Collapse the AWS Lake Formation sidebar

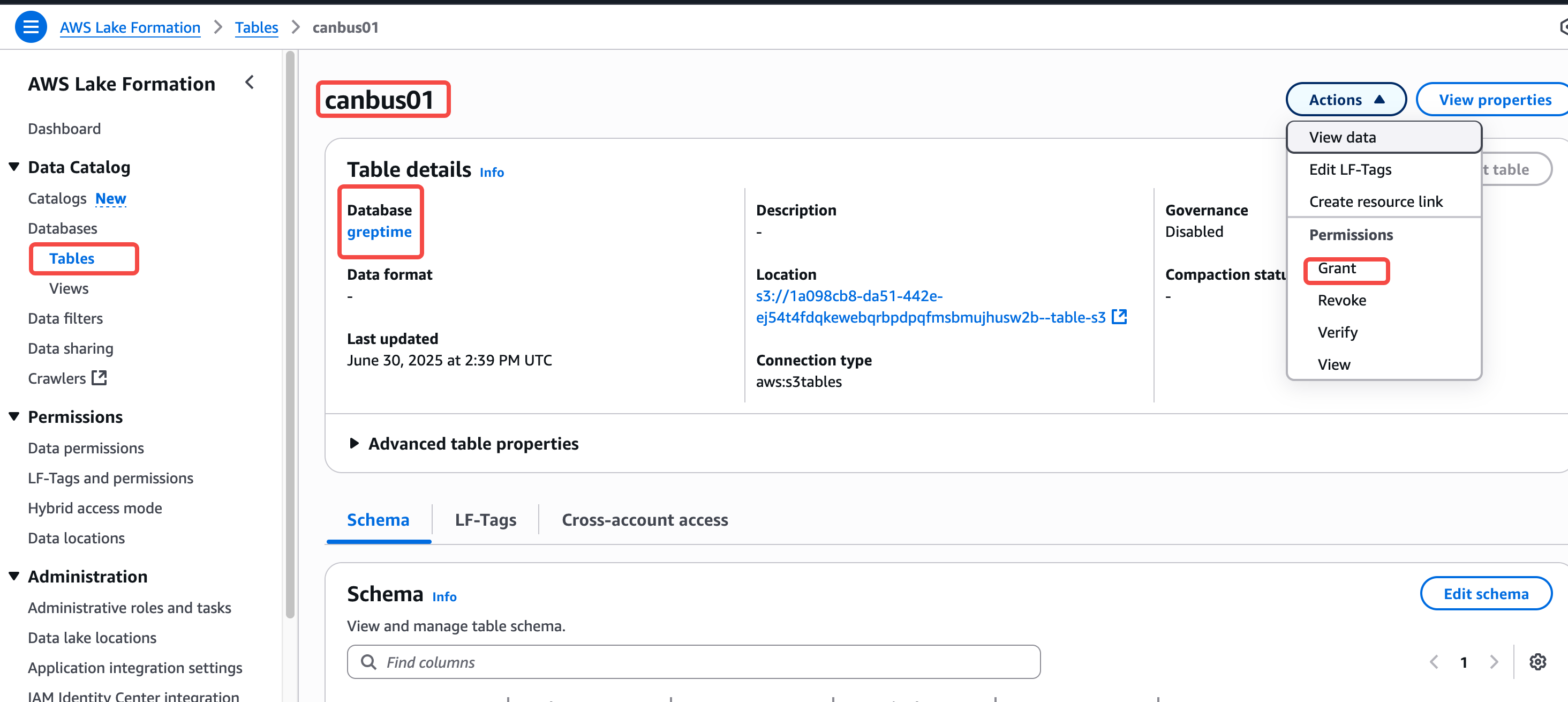(x=250, y=82)
